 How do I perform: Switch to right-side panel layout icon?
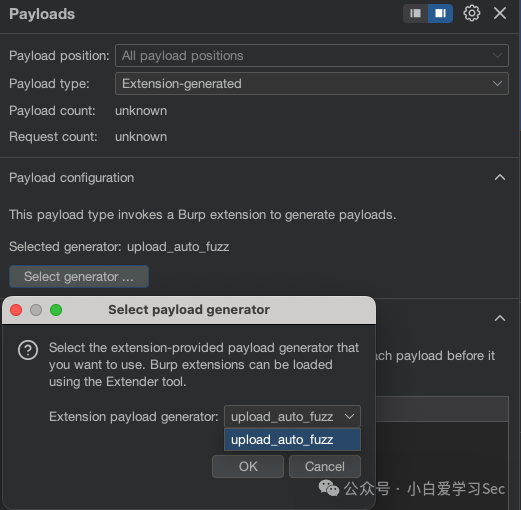coord(440,13)
